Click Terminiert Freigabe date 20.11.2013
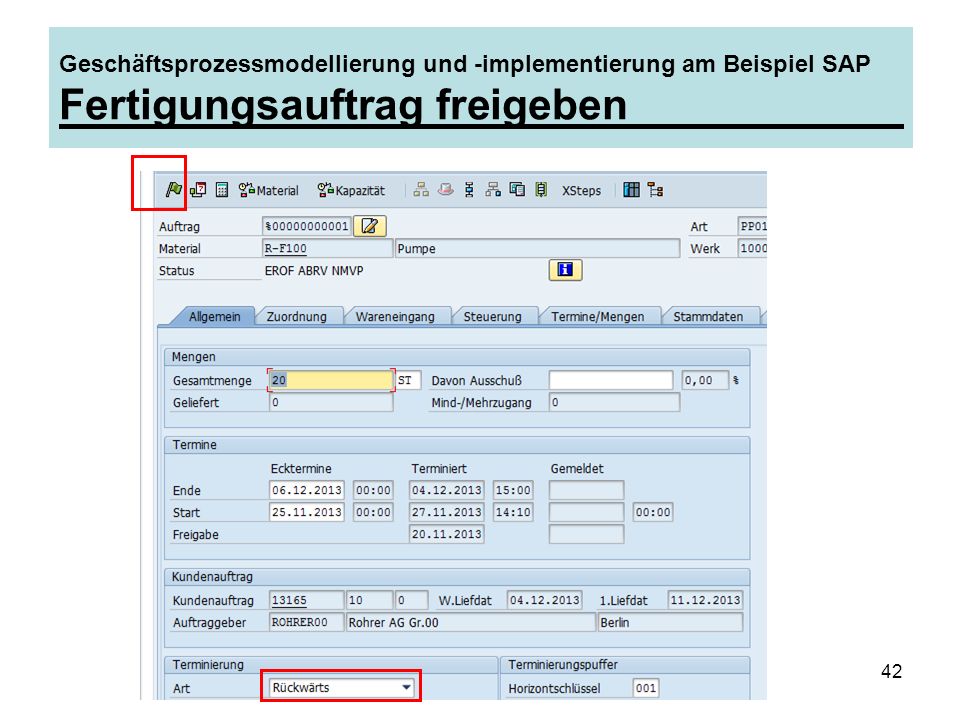The width and height of the screenshot is (960, 720). [x=446, y=534]
